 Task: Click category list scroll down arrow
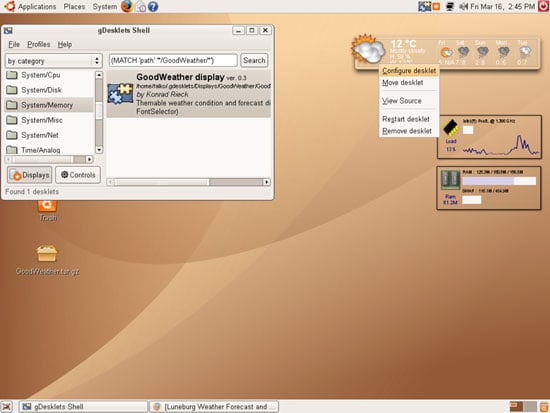(x=99, y=150)
